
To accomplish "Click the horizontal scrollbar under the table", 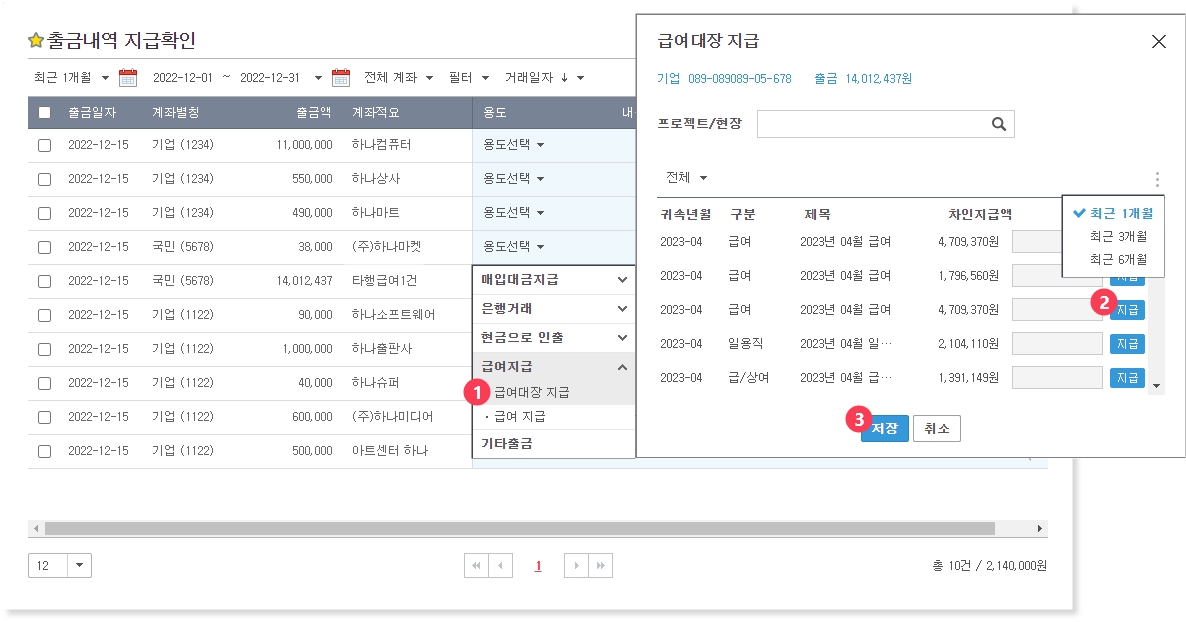I will pyautogui.click(x=520, y=528).
